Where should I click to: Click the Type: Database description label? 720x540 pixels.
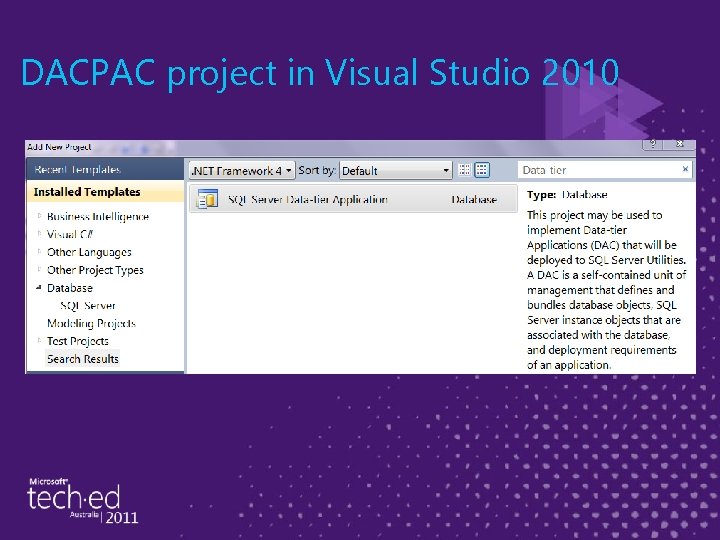point(567,195)
